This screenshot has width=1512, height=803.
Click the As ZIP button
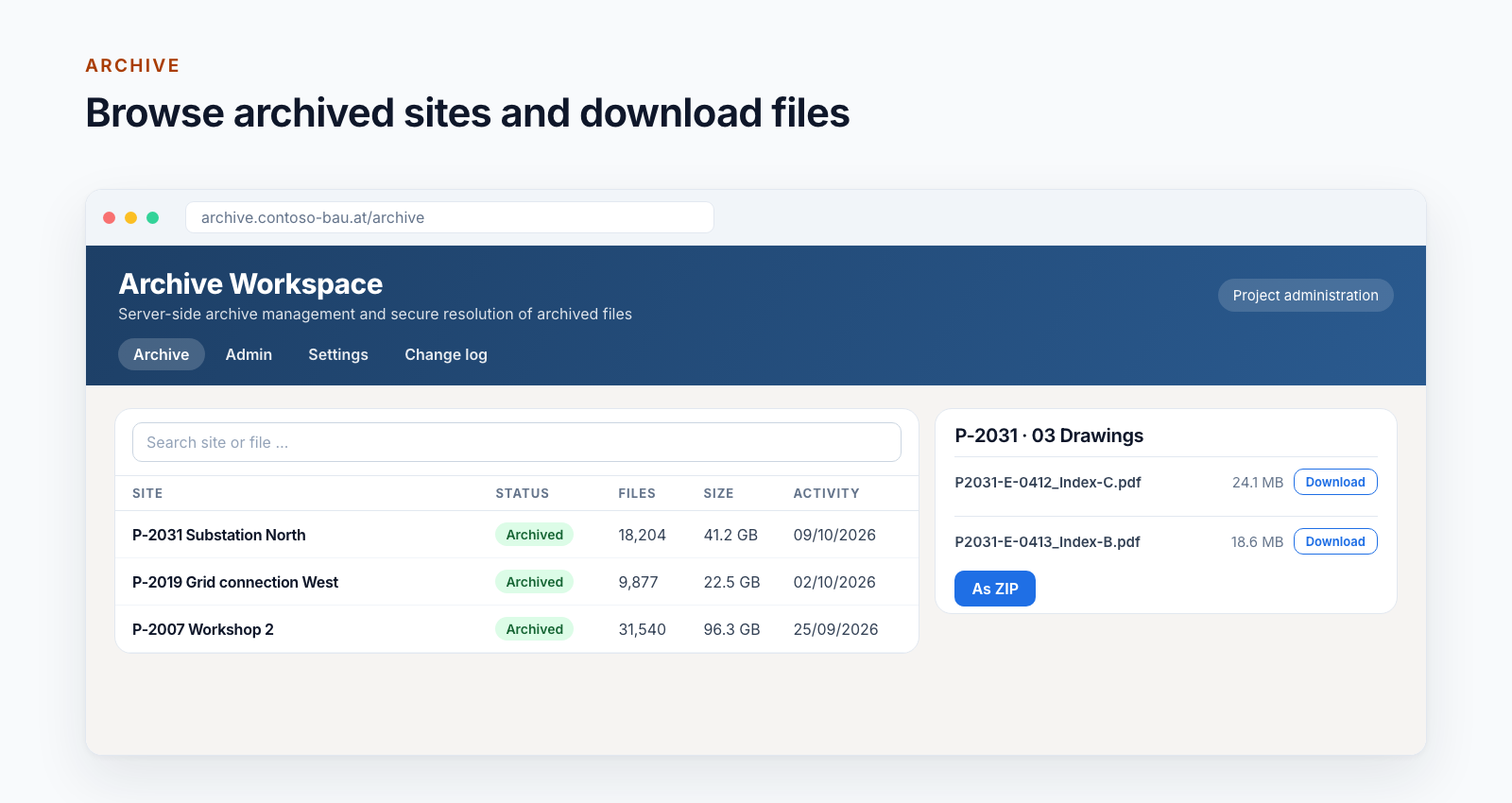tap(995, 589)
